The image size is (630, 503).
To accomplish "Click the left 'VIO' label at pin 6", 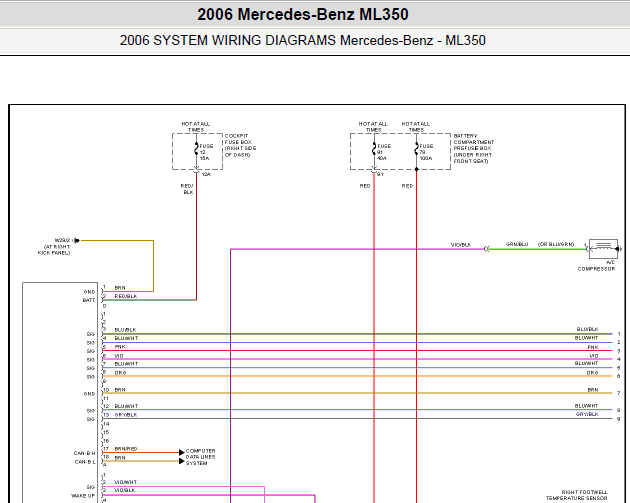I will [x=119, y=356].
